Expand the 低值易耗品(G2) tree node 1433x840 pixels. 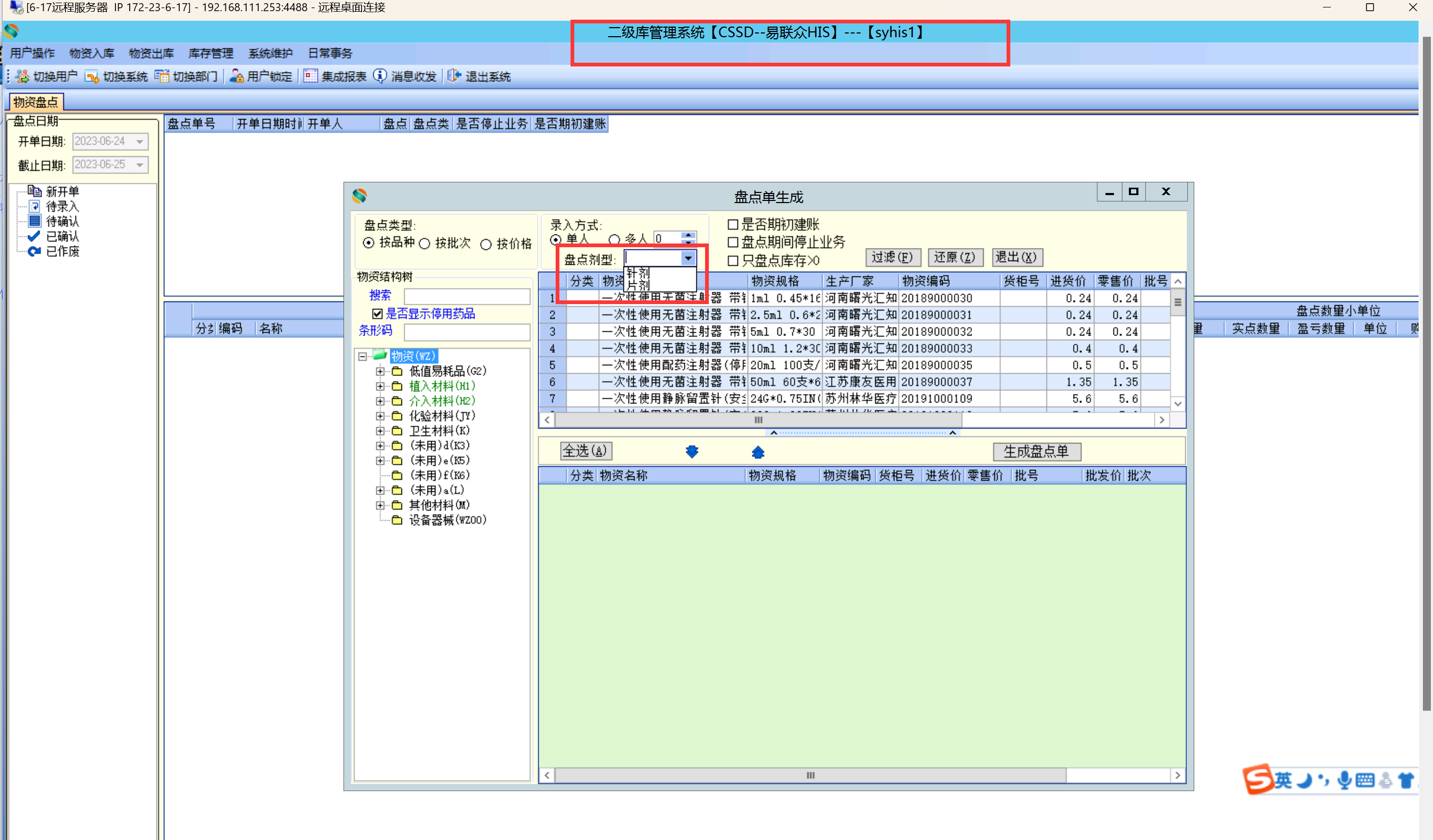(380, 372)
